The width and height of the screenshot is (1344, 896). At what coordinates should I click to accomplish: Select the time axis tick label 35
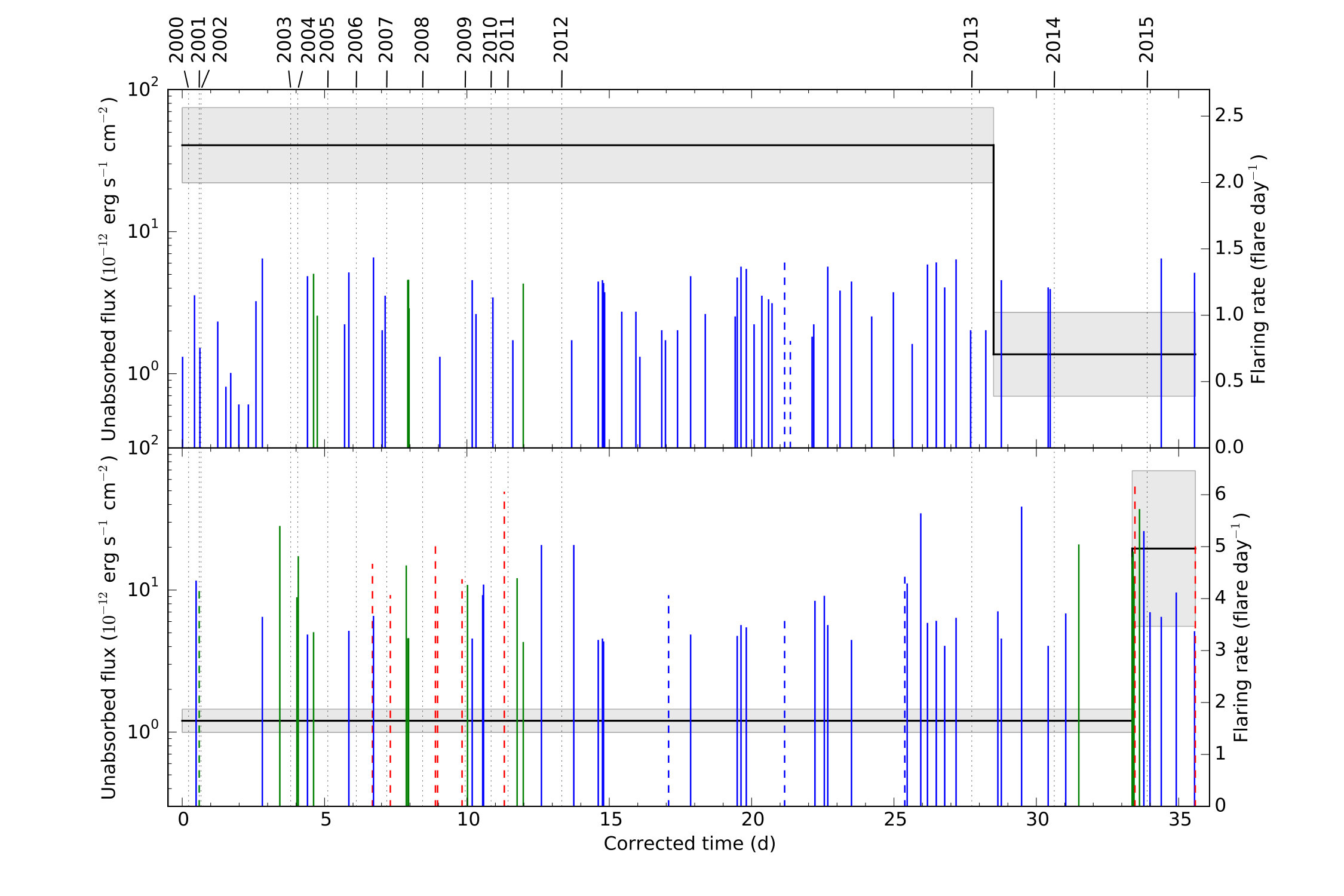pyautogui.click(x=1180, y=820)
